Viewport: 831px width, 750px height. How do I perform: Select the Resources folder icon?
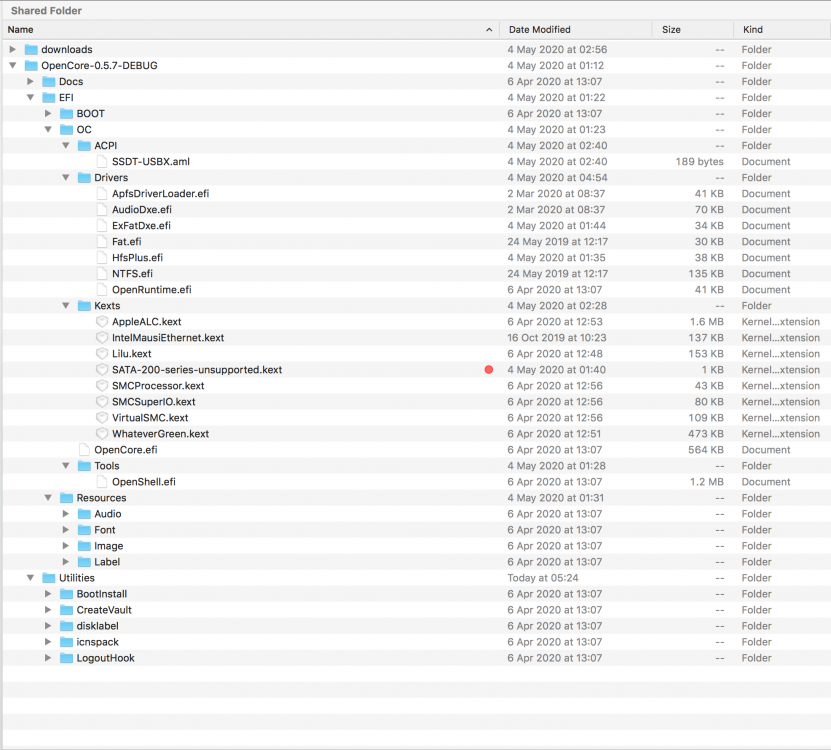tap(66, 498)
